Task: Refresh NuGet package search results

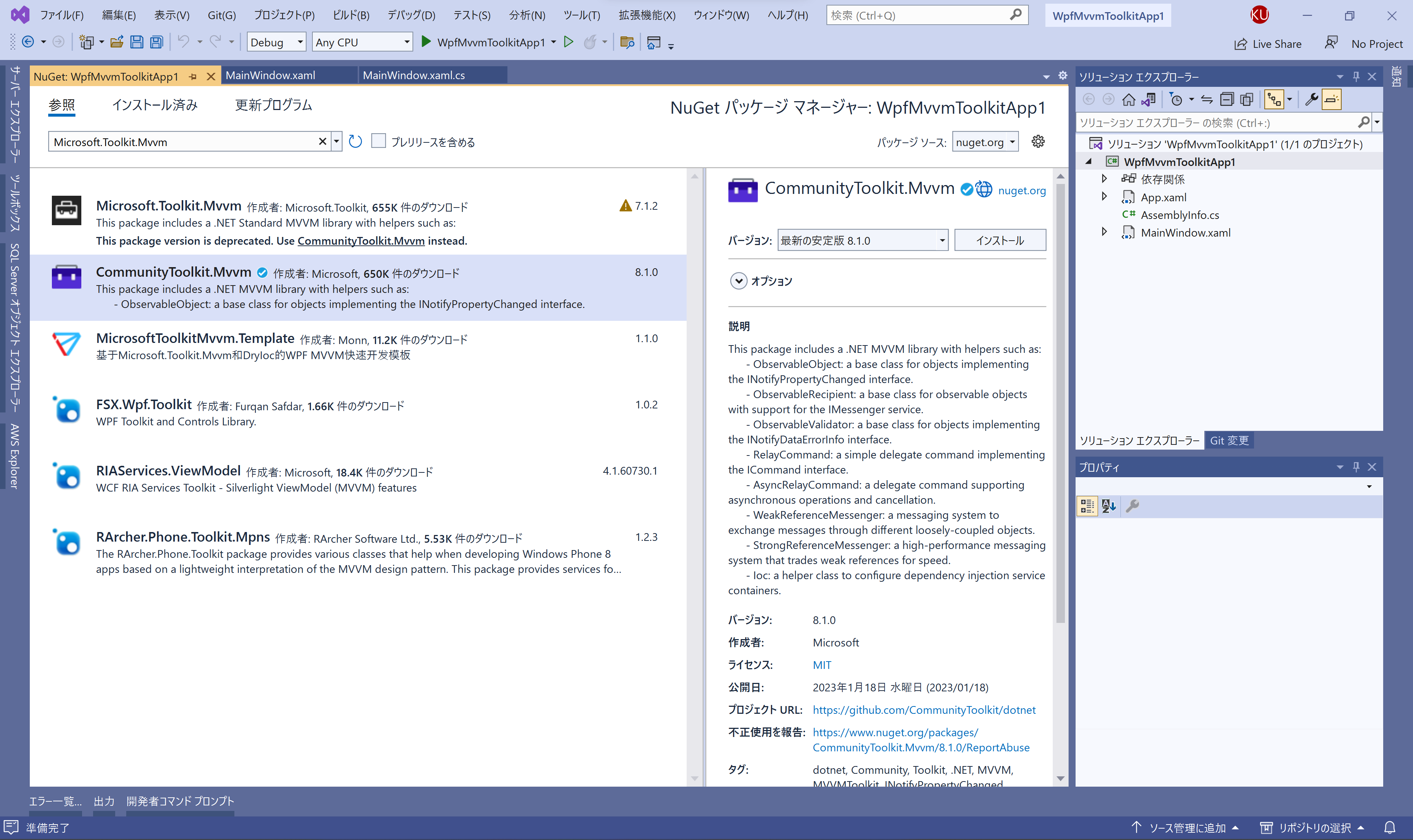Action: (x=355, y=142)
